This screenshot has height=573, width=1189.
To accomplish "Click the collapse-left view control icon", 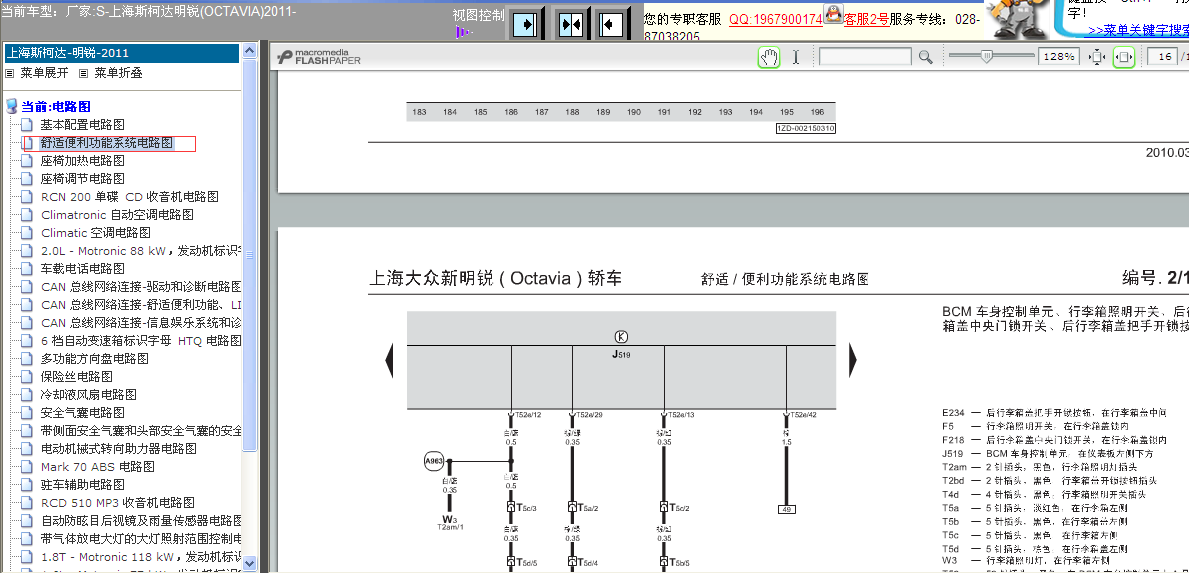I will click(609, 24).
